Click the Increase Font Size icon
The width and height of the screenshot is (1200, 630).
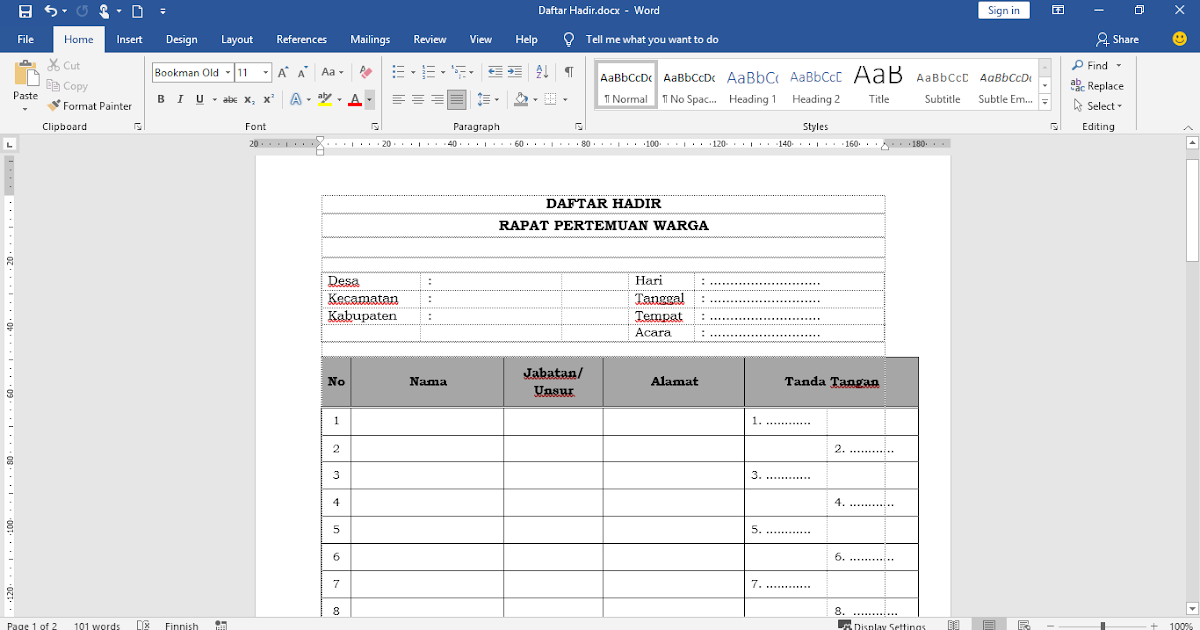pyautogui.click(x=283, y=70)
